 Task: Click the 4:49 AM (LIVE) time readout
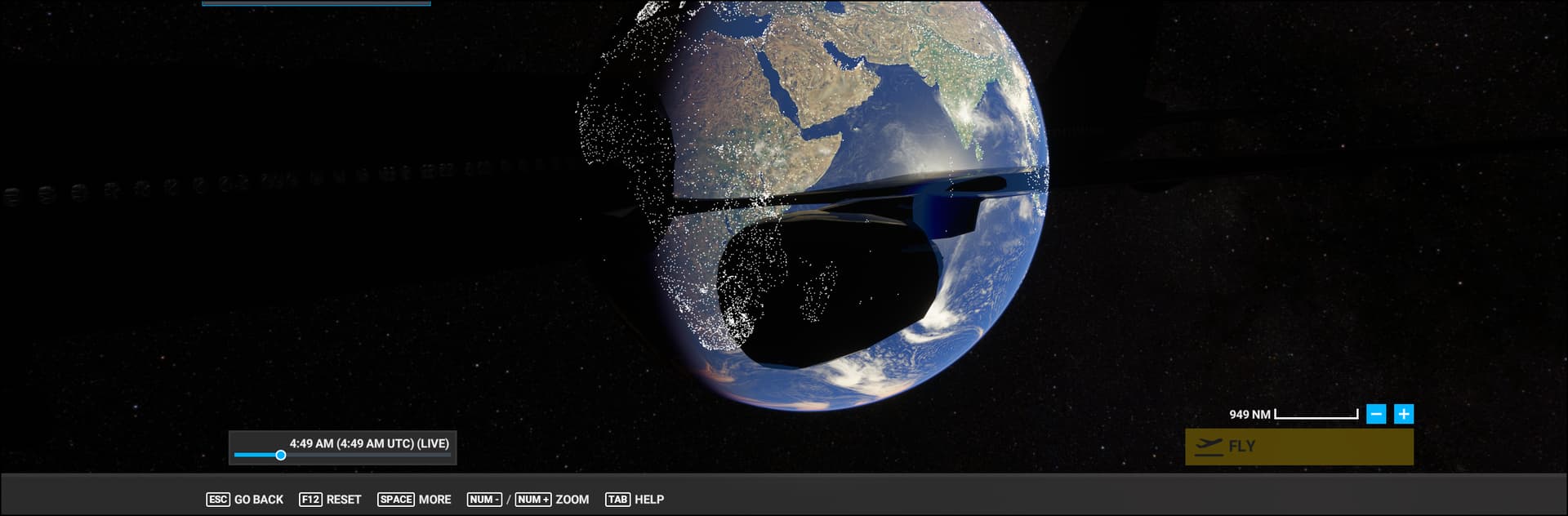[369, 443]
